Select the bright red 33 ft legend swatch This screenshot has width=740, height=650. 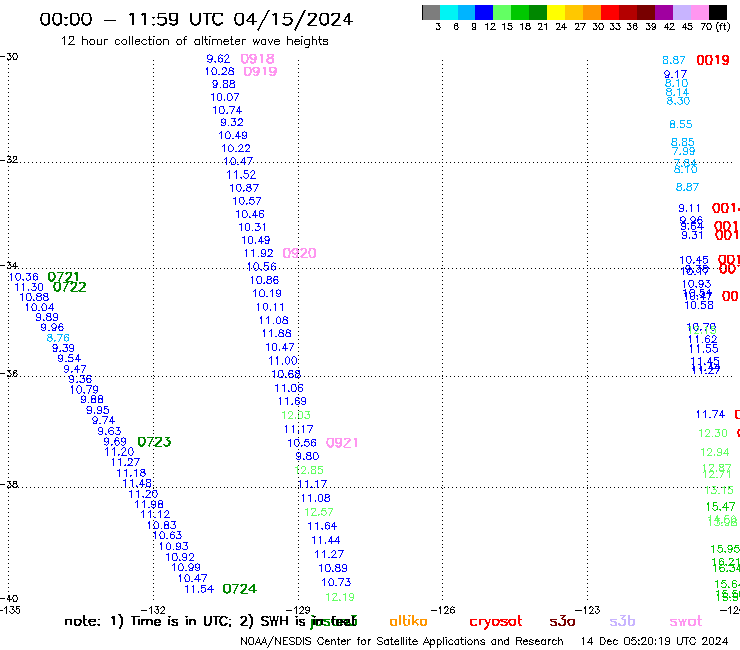pos(609,12)
